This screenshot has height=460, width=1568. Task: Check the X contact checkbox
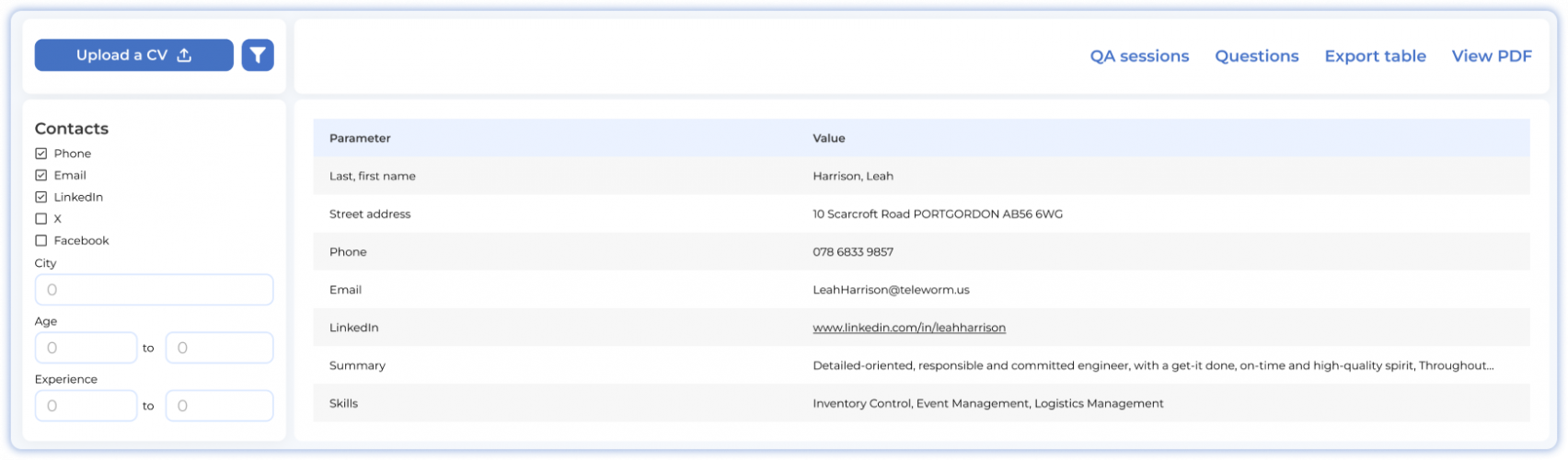point(40,219)
